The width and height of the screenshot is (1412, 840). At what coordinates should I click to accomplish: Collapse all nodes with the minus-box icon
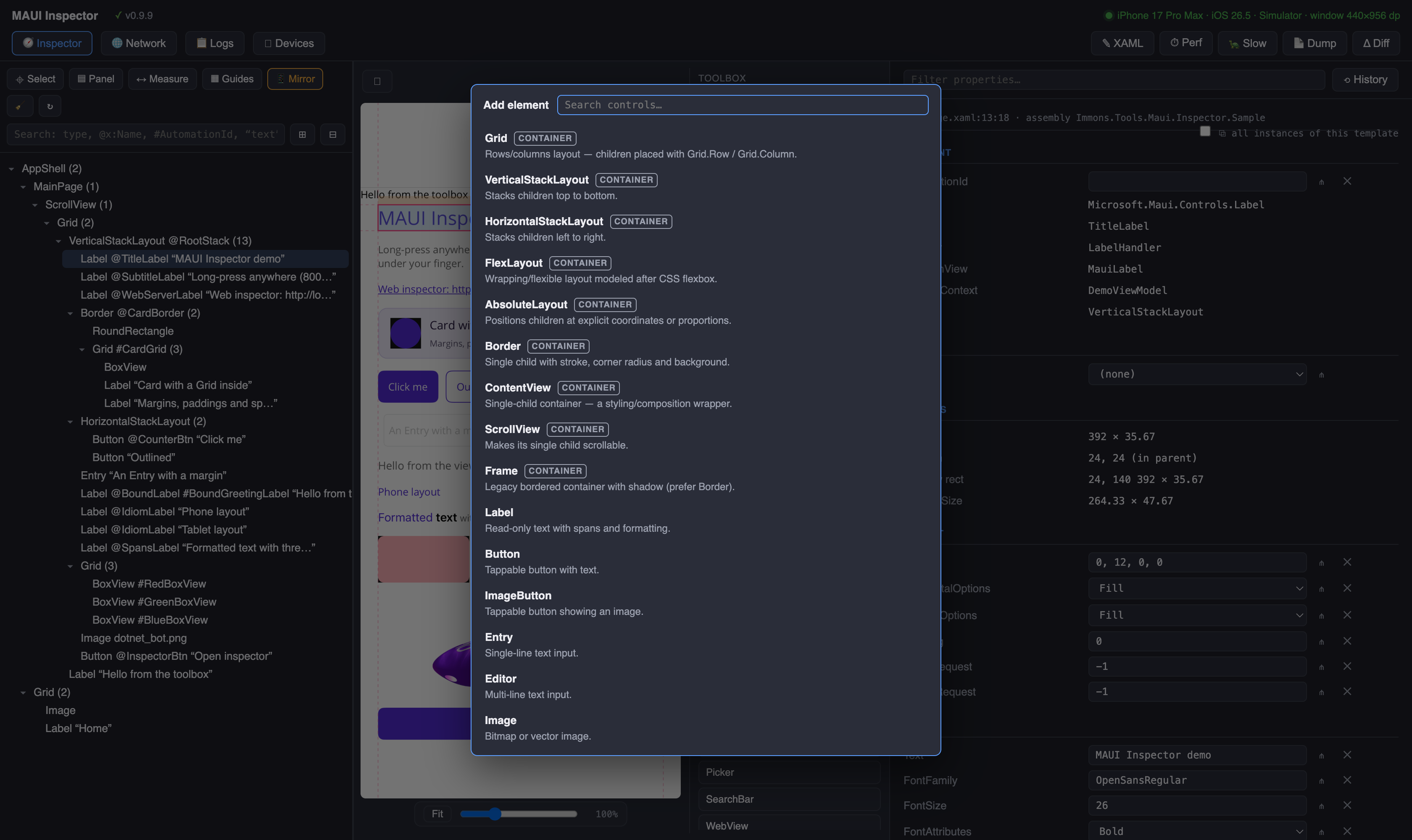333,135
